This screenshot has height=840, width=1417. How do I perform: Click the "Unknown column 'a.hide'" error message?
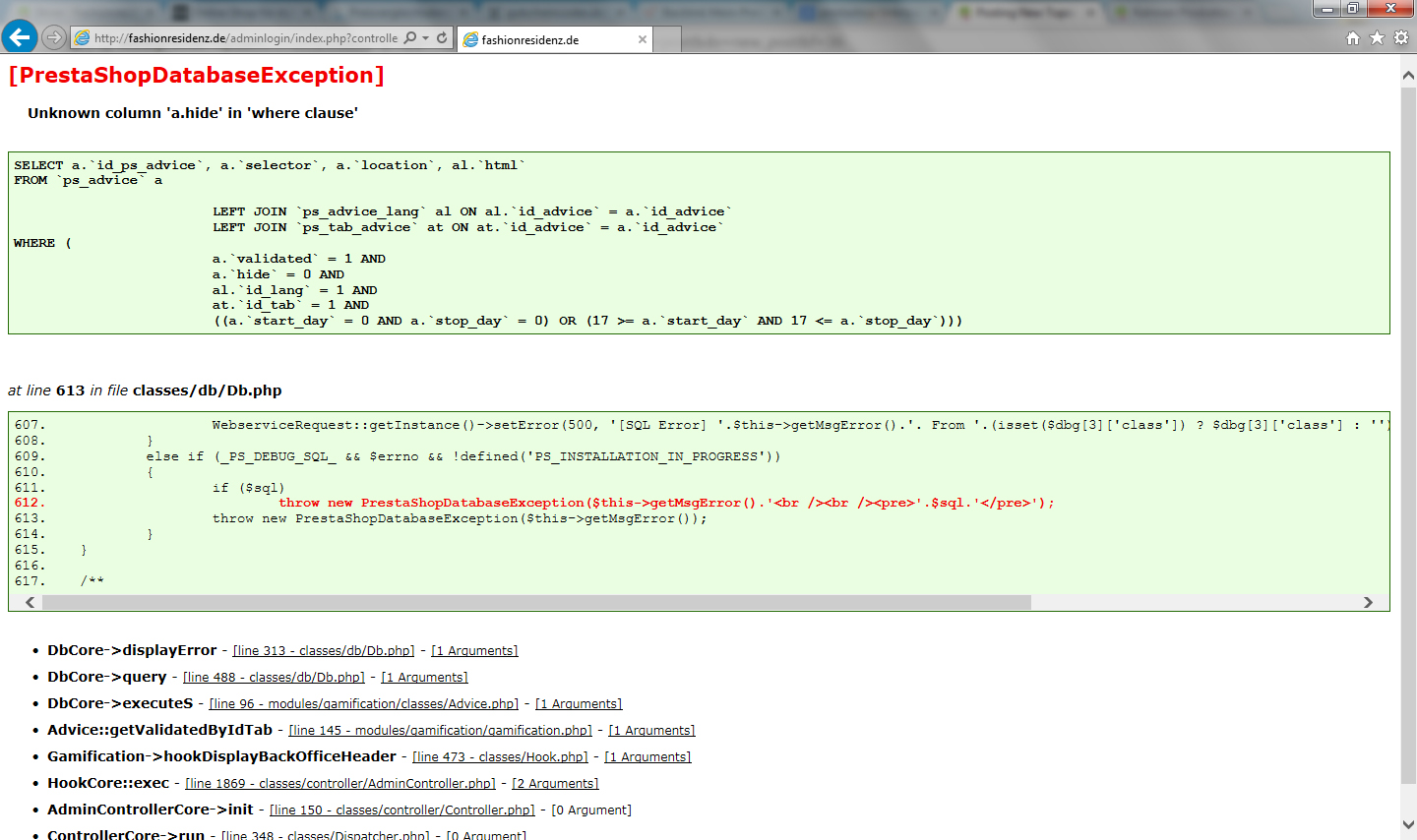(x=193, y=113)
